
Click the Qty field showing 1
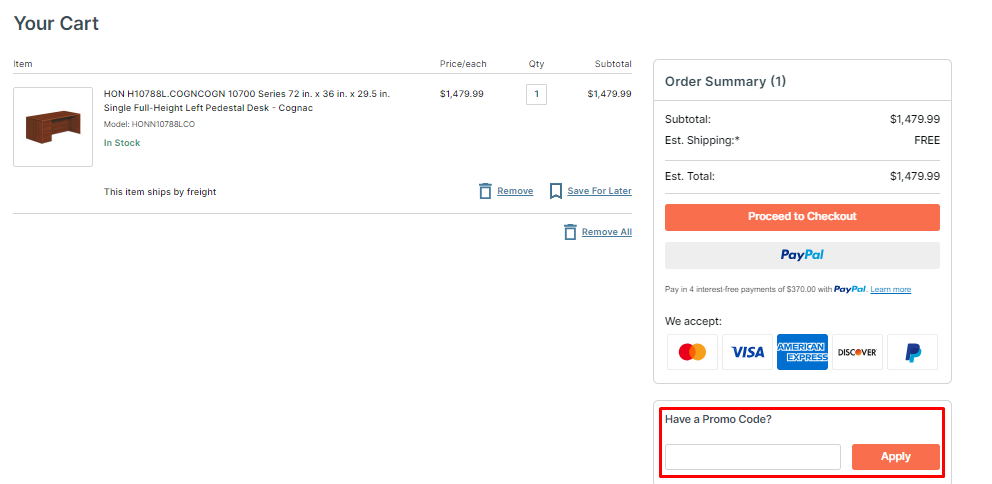click(536, 94)
